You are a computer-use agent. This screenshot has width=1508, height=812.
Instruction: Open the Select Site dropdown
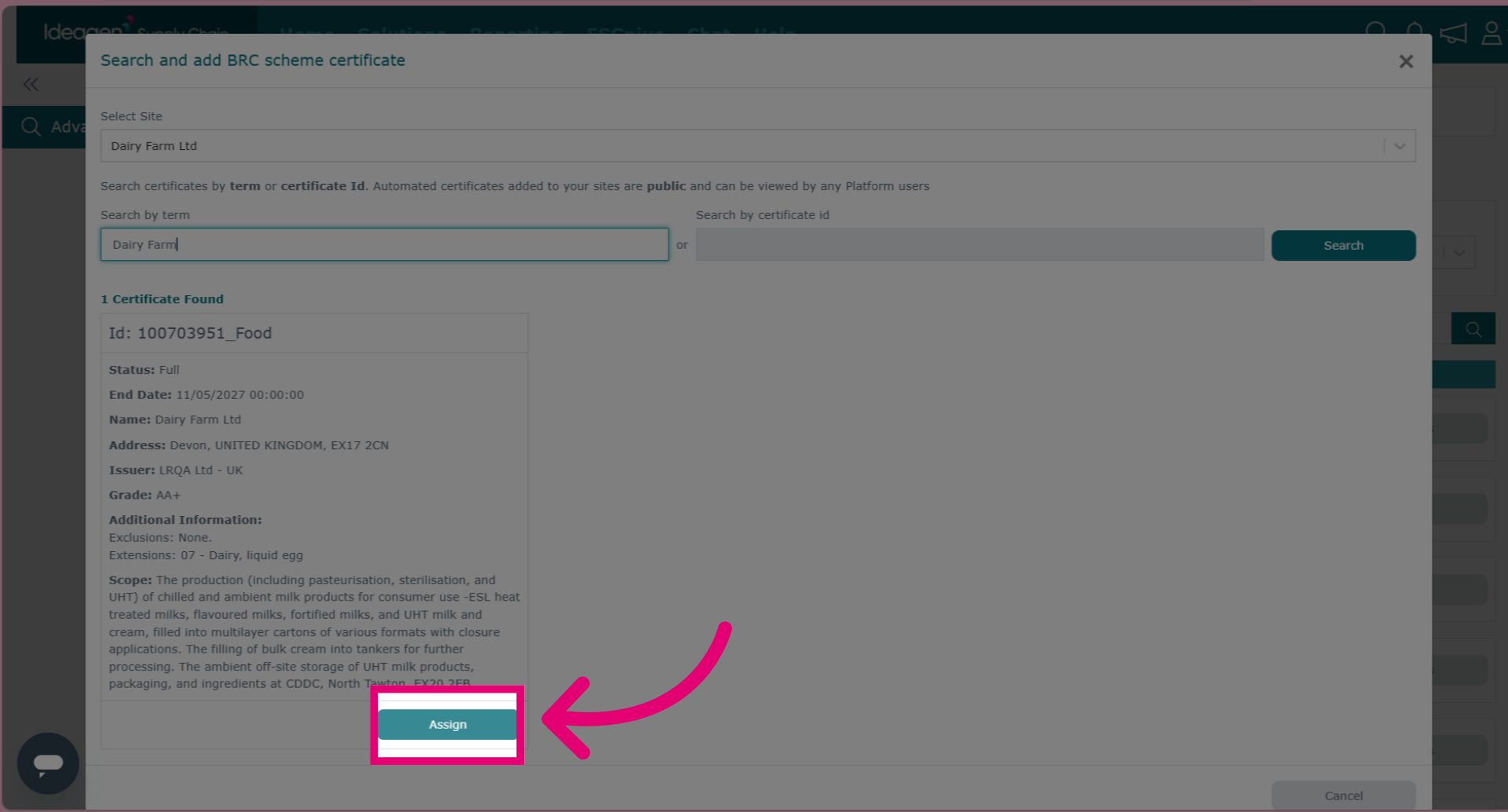(x=758, y=146)
